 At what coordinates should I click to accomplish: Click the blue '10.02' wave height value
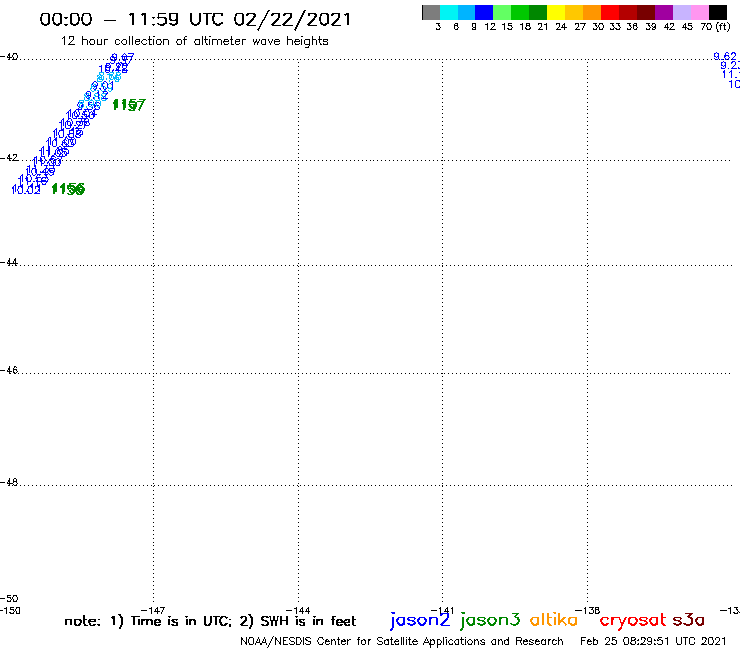coord(26,190)
